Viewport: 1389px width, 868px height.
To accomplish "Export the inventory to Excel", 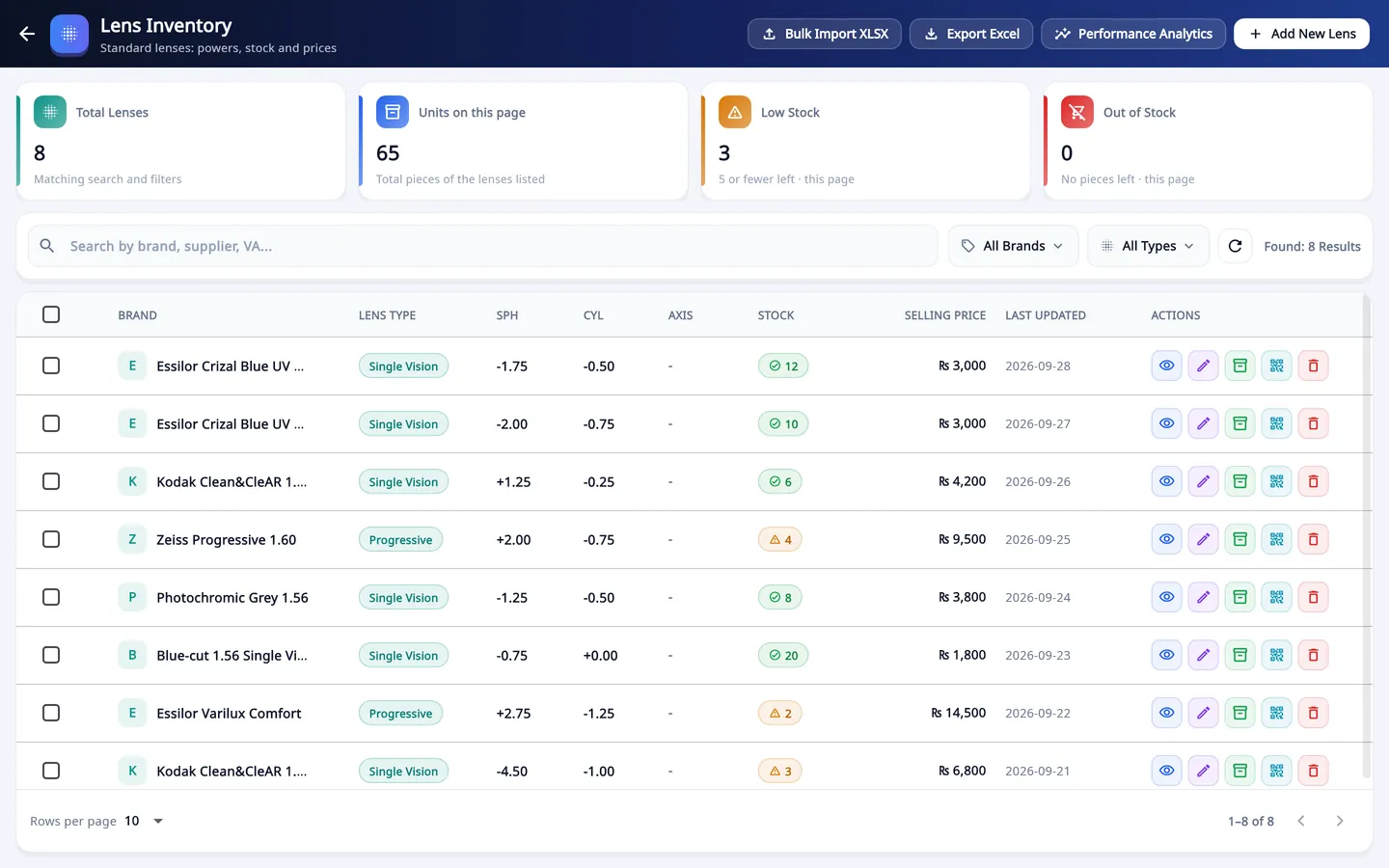I will 971,34.
